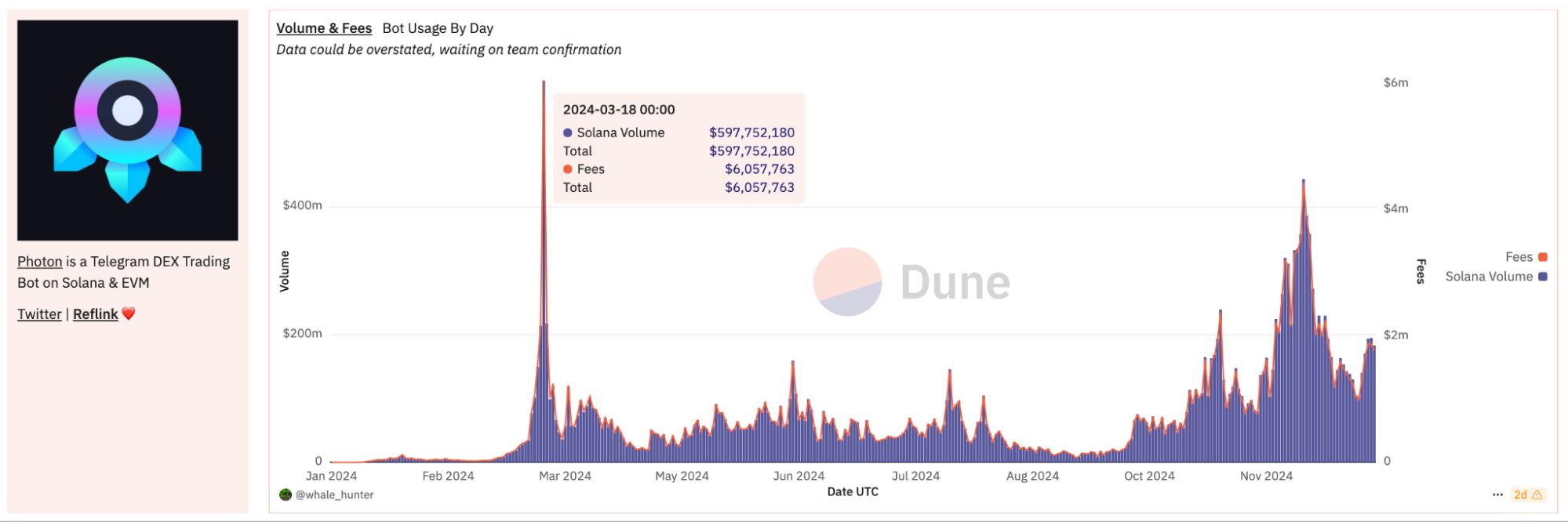Click the Nov 2024 x-axis label
The image size is (1568, 522).
[x=1266, y=476]
